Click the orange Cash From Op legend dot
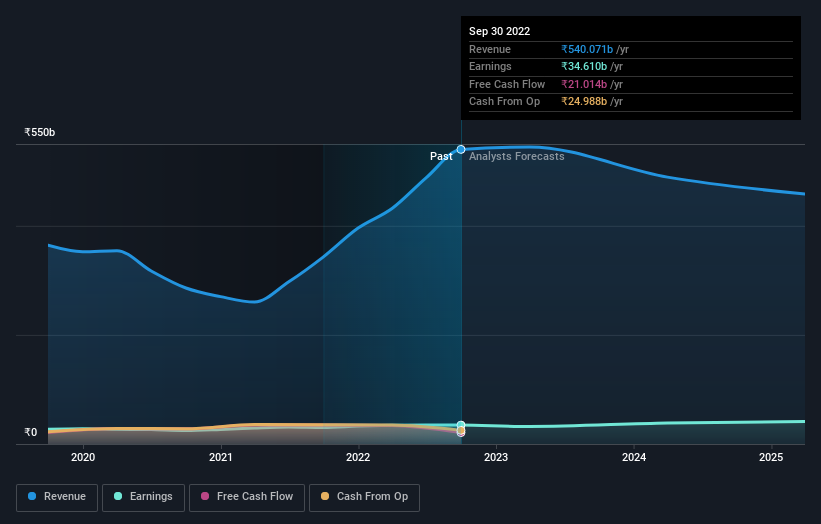 [x=325, y=496]
